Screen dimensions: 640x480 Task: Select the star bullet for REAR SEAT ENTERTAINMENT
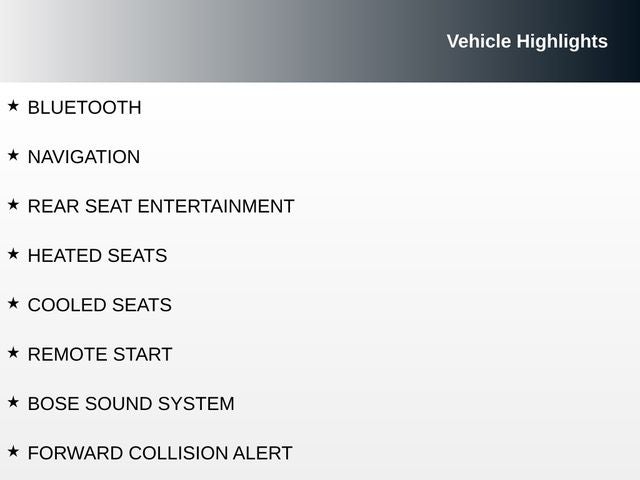pos(13,204)
